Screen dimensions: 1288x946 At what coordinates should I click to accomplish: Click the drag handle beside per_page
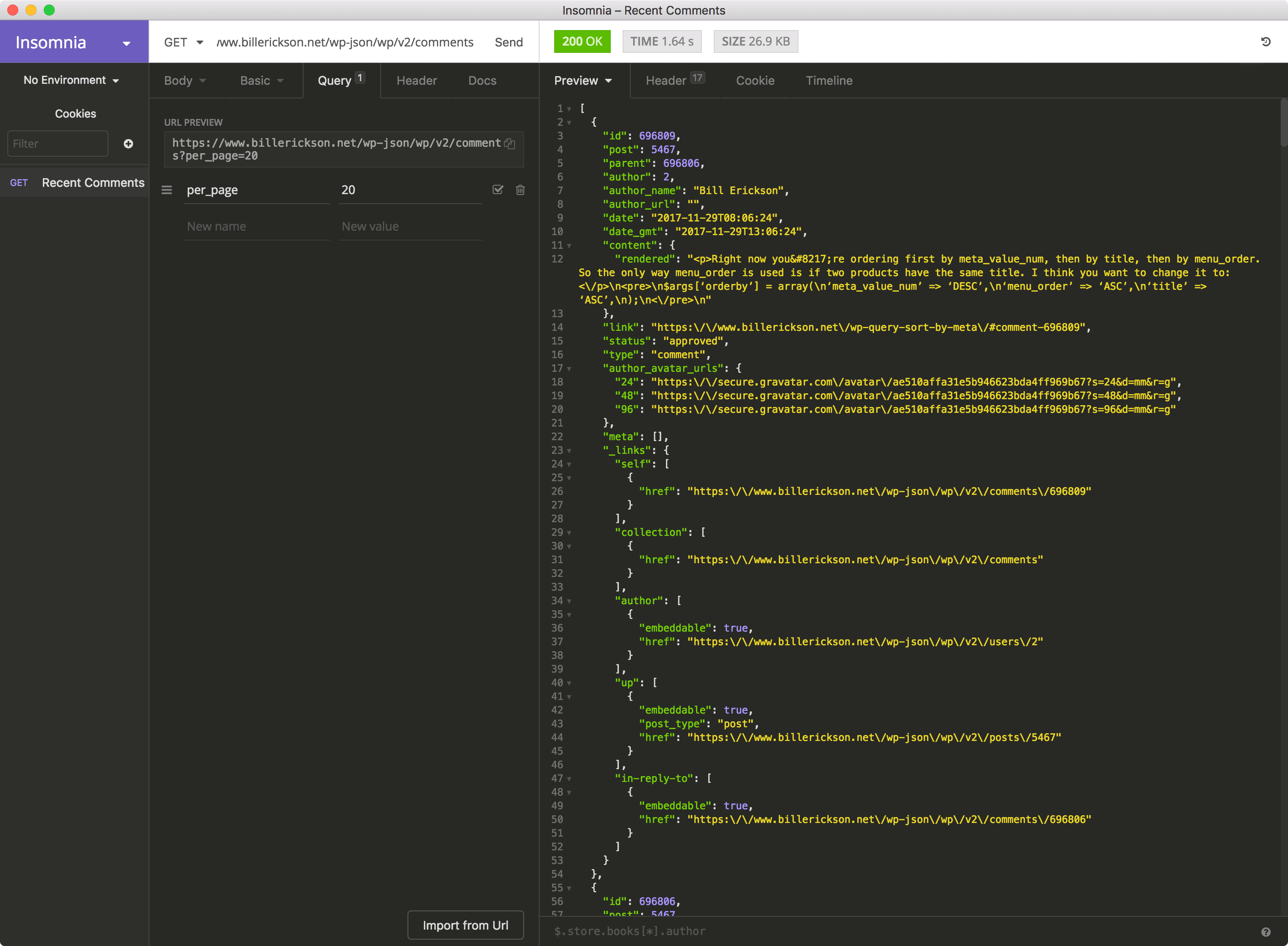[x=167, y=190]
